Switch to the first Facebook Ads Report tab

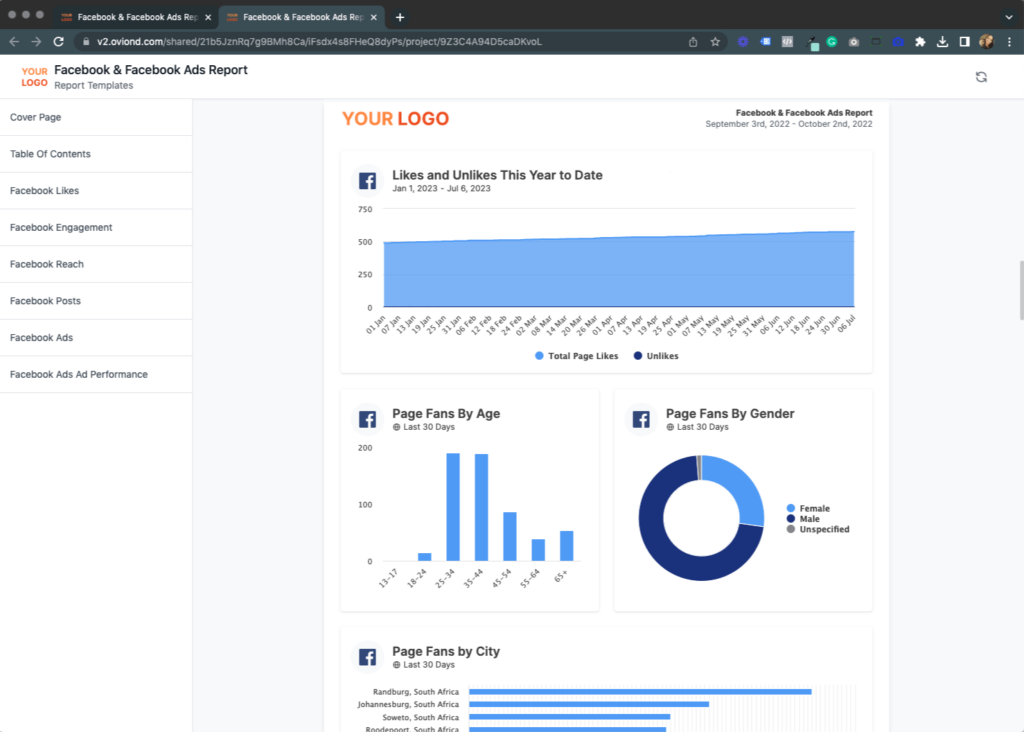coord(136,18)
